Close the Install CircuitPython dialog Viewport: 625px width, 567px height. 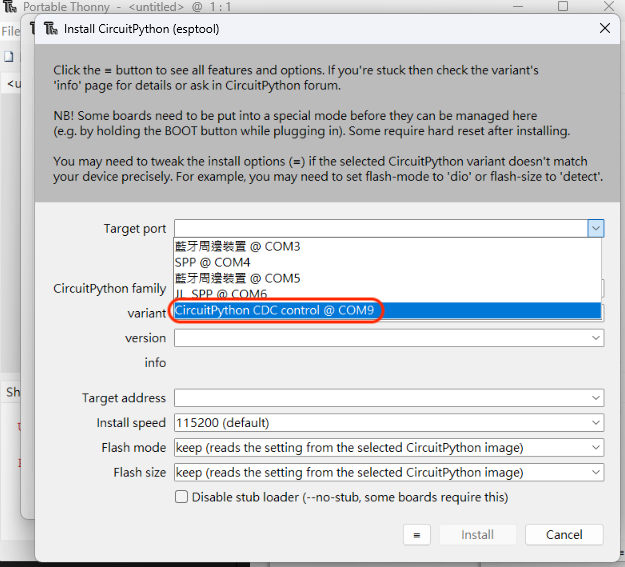605,28
